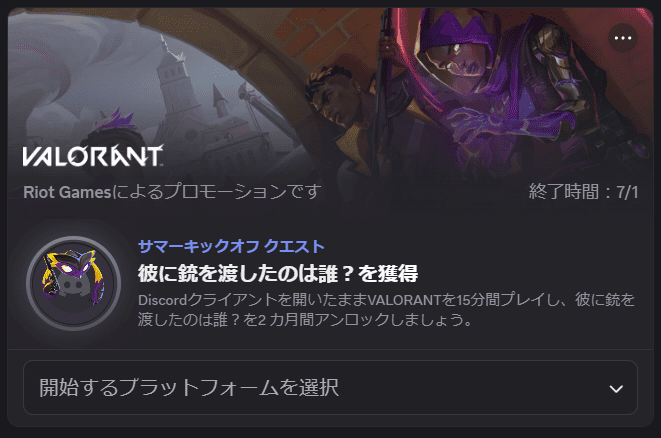
Task: Open the three-dot more options menu
Action: [623, 38]
